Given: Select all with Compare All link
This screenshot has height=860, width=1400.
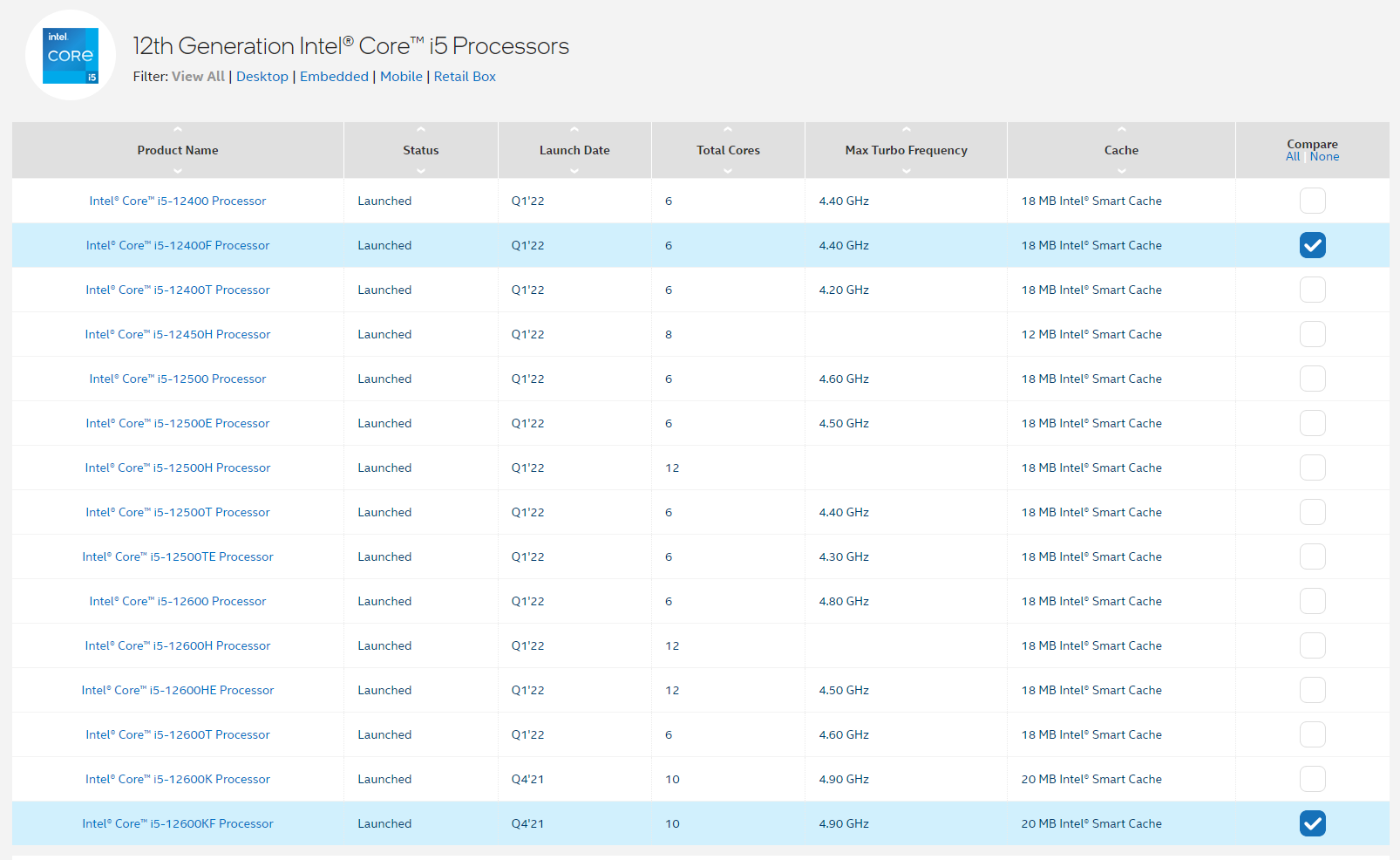Looking at the screenshot, I should 1293,157.
